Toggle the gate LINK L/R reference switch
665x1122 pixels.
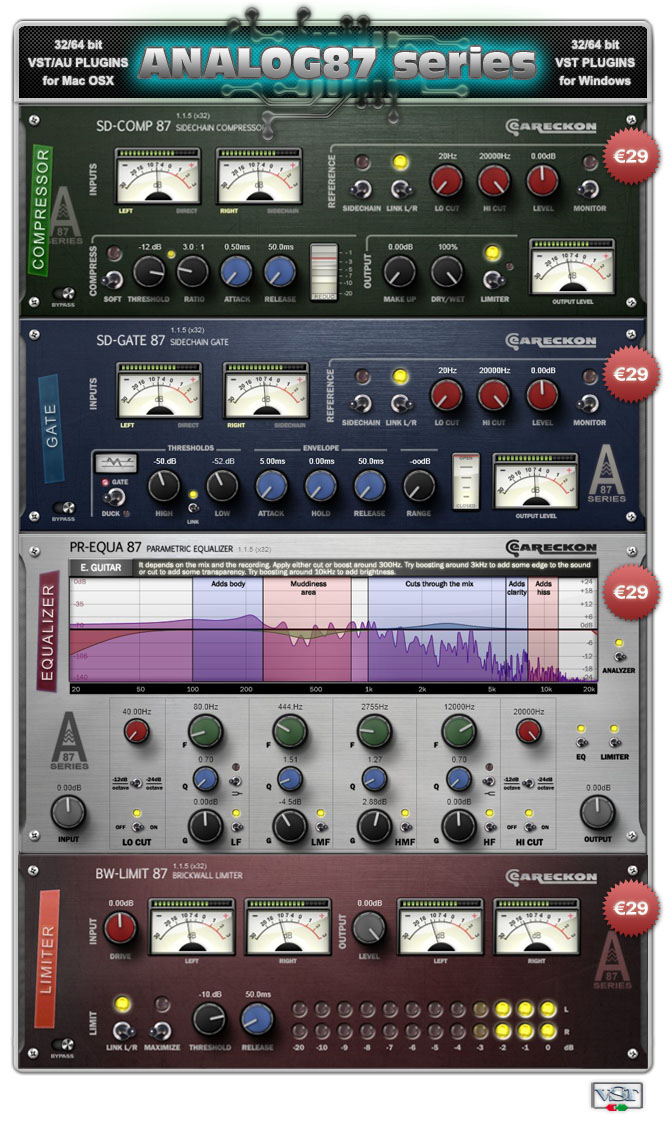pos(401,404)
